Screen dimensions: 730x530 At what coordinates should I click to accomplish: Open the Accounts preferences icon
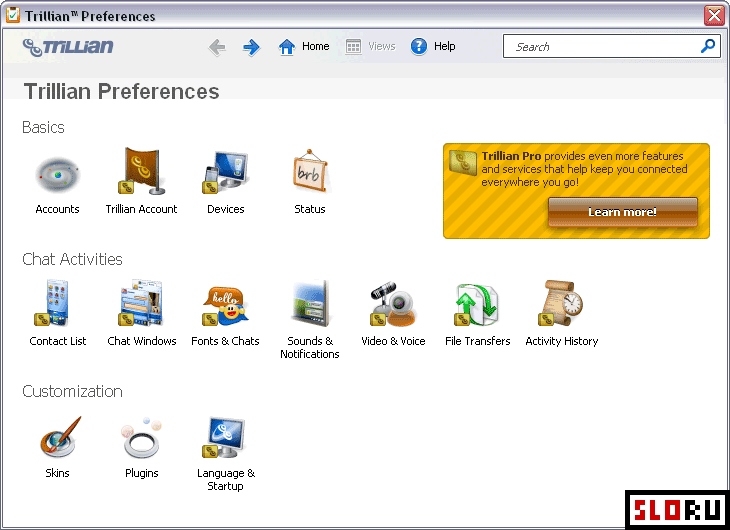coord(58,175)
